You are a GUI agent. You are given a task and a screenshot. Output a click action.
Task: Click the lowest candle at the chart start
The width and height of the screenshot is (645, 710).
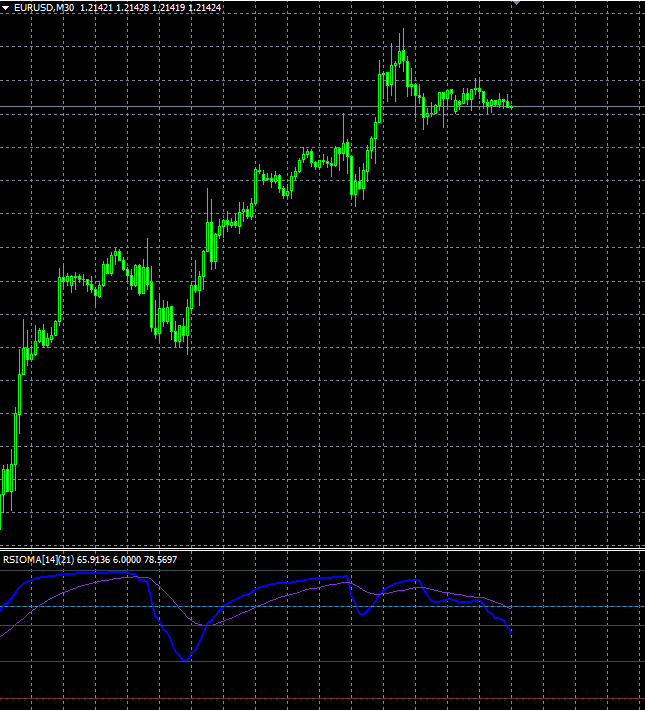1,515
